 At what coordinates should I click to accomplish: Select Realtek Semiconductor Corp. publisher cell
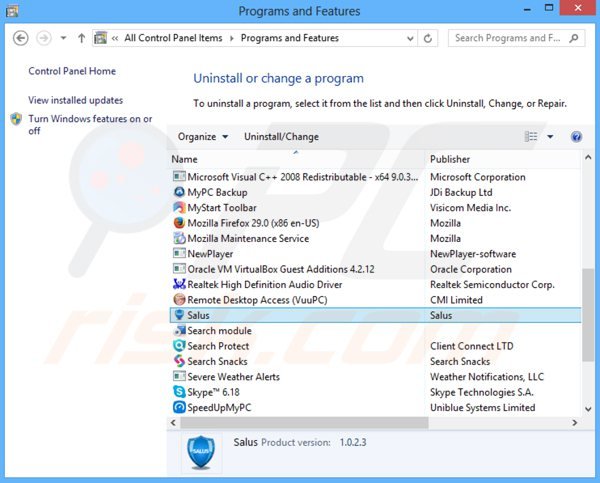coord(492,284)
